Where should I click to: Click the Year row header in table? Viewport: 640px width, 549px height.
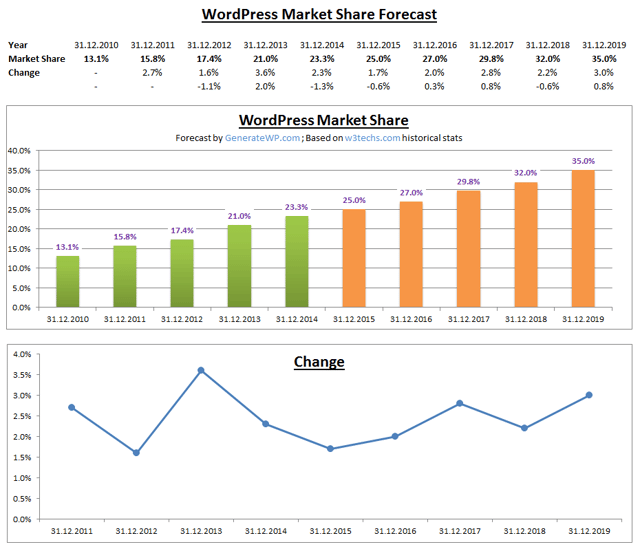(x=18, y=45)
